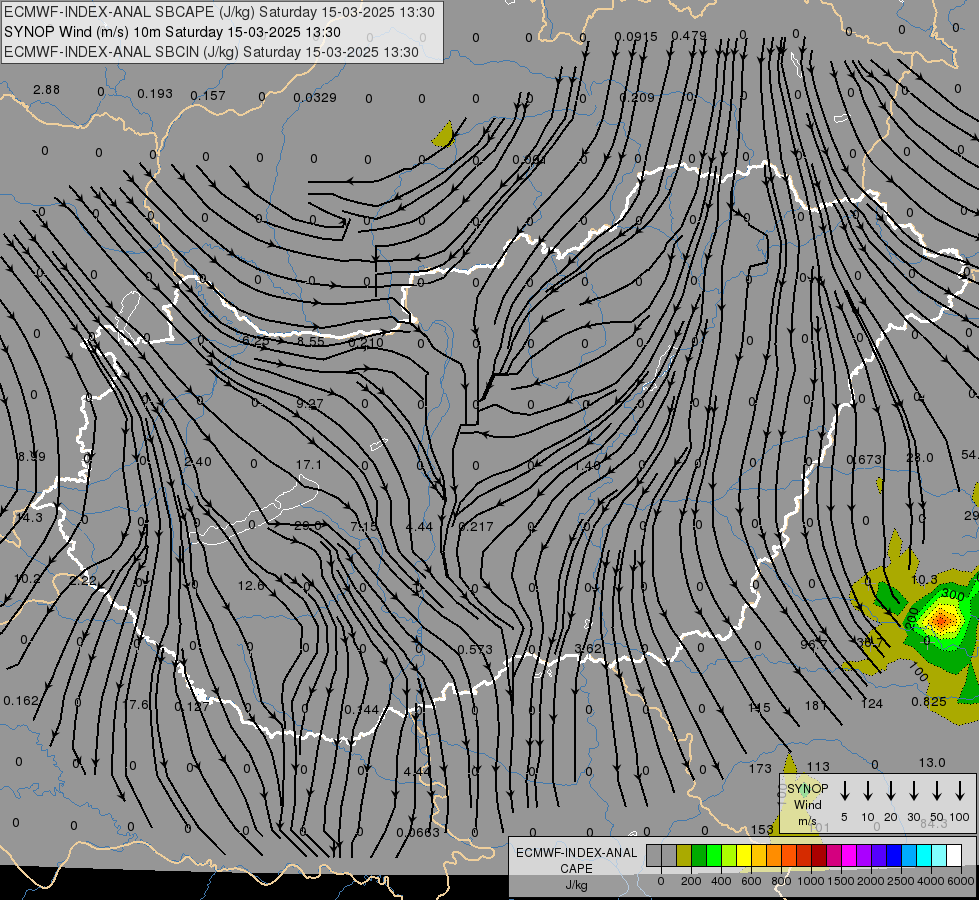Click the 12.6 value on the map
Viewport: 979px width, 900px height.
pos(251,586)
